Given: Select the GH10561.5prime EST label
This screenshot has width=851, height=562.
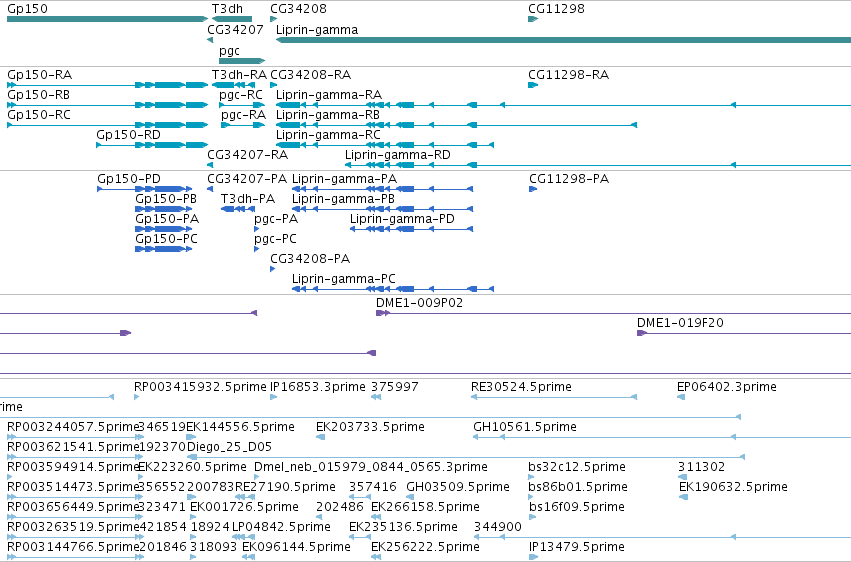Looking at the screenshot, I should (525, 427).
